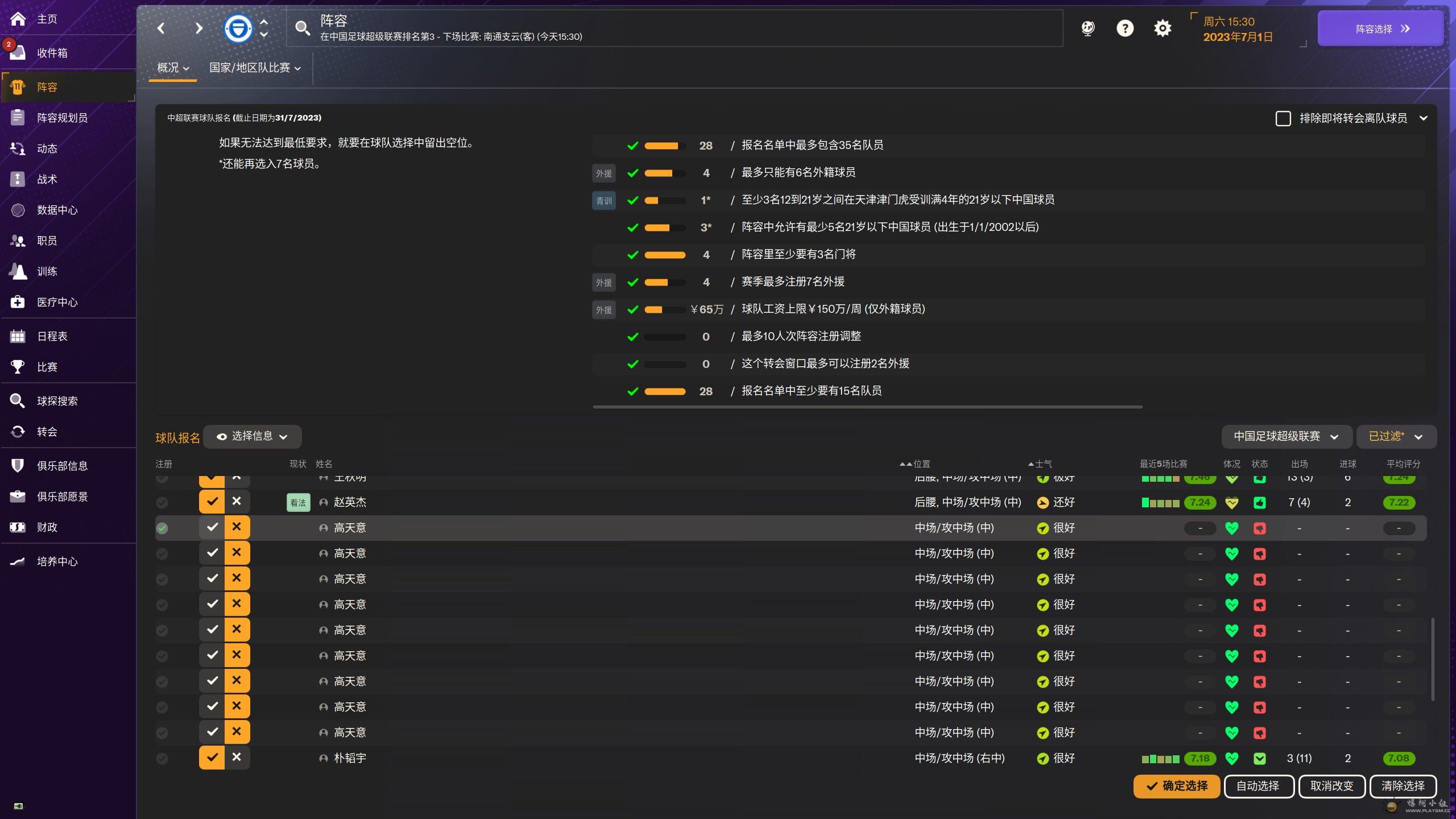Open the 主页 home icon
The height and width of the screenshot is (819, 1456).
(18, 19)
